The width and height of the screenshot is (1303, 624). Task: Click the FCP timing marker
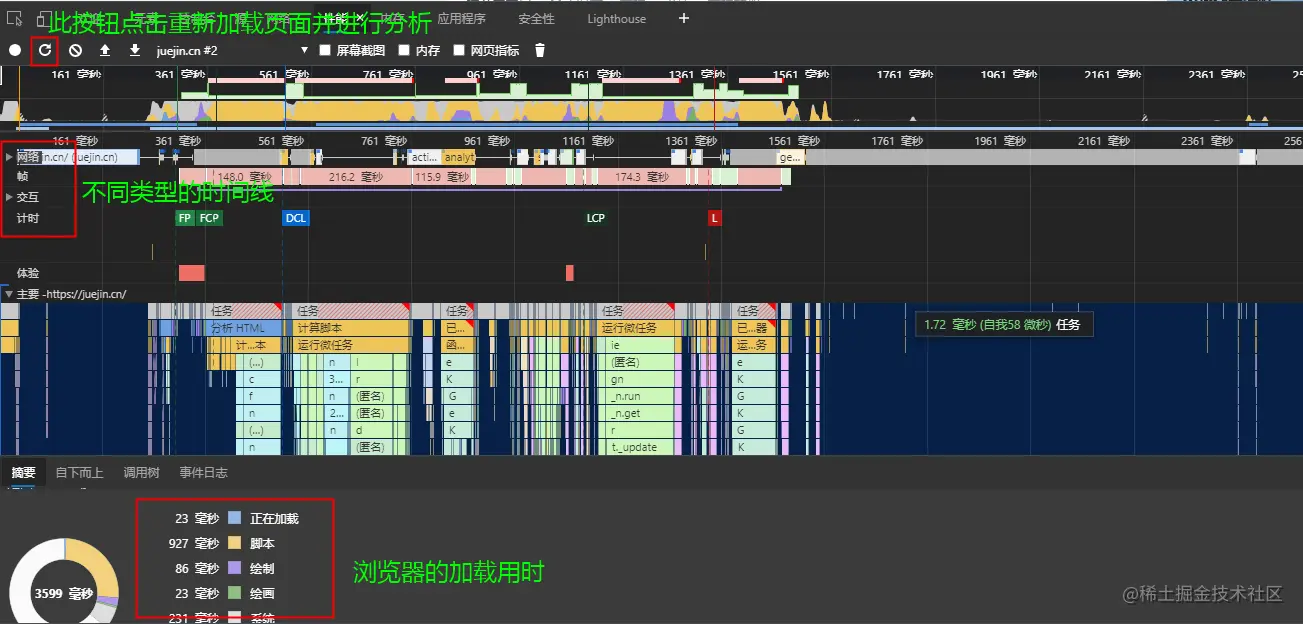point(209,218)
